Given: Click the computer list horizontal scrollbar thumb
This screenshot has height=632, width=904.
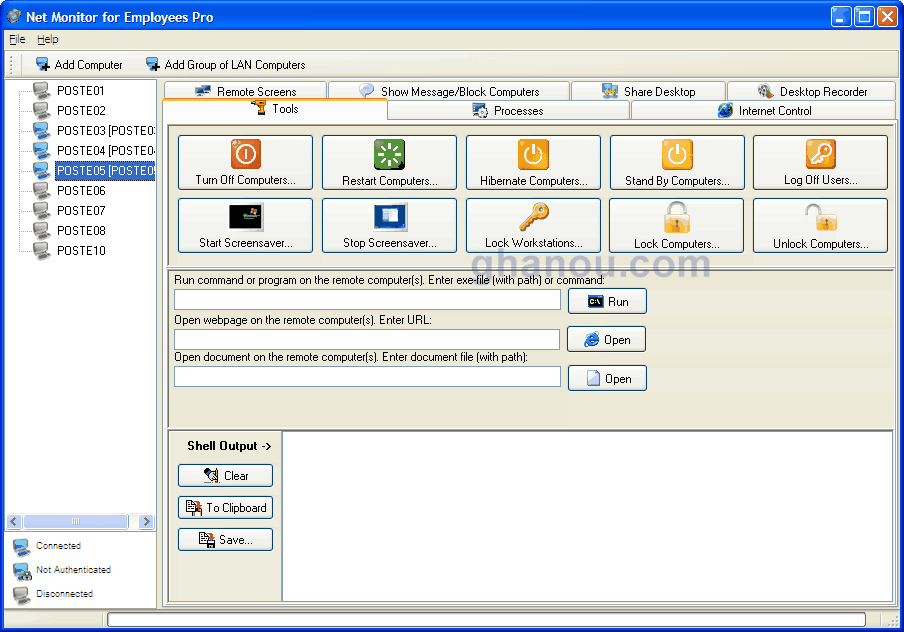Looking at the screenshot, I should tap(76, 521).
